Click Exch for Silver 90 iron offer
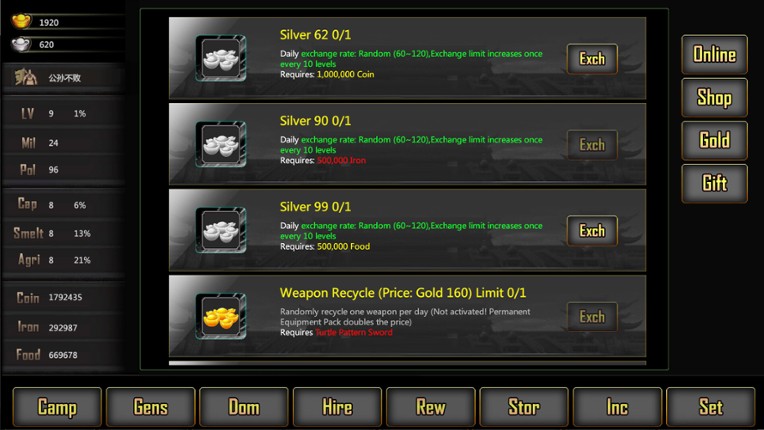The height and width of the screenshot is (430, 764). coord(592,145)
